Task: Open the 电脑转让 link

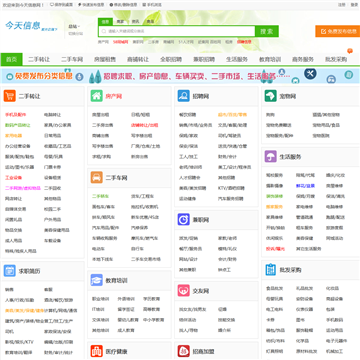Action: click(52, 115)
